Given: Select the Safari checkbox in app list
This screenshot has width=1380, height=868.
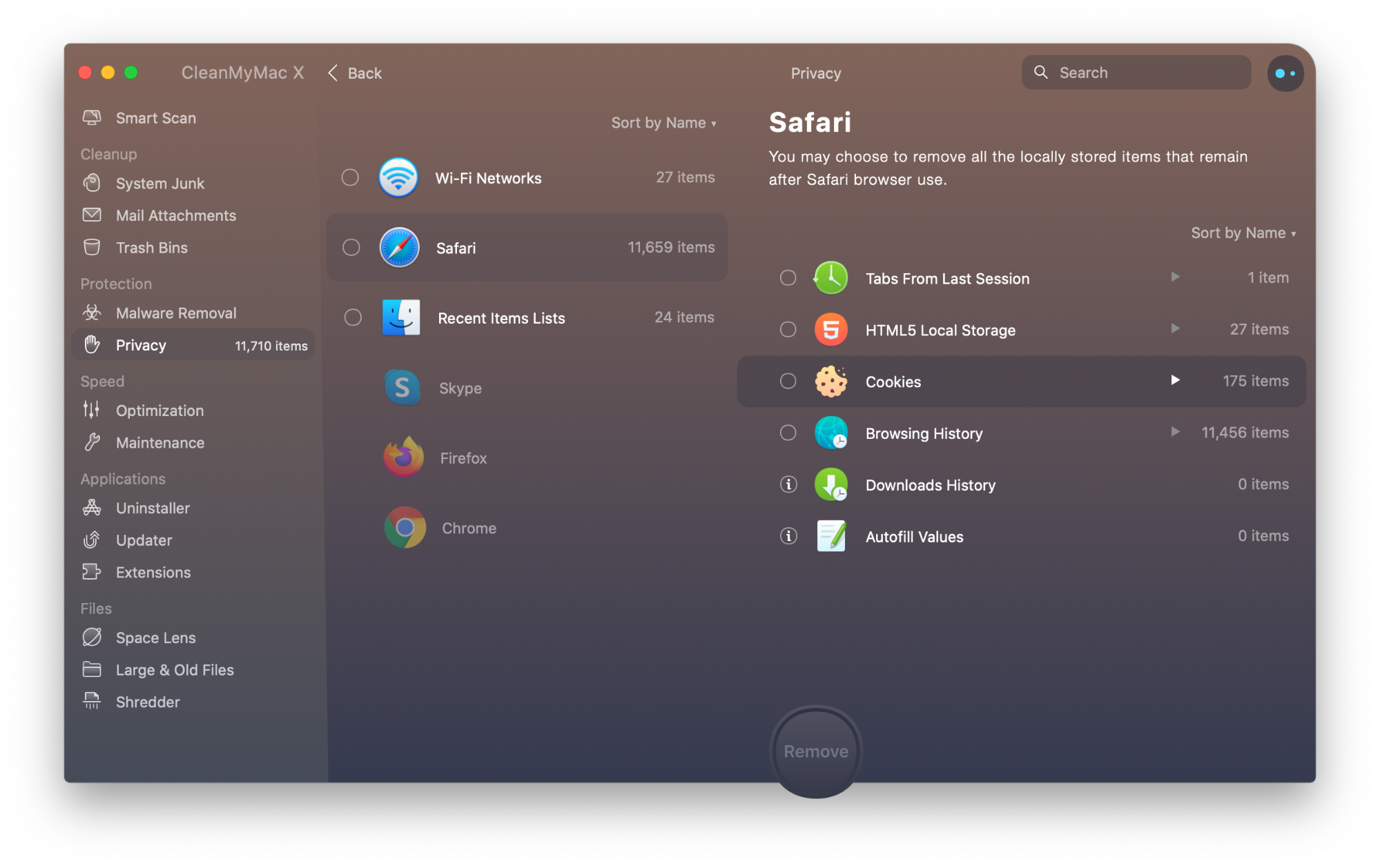Looking at the screenshot, I should pos(351,247).
